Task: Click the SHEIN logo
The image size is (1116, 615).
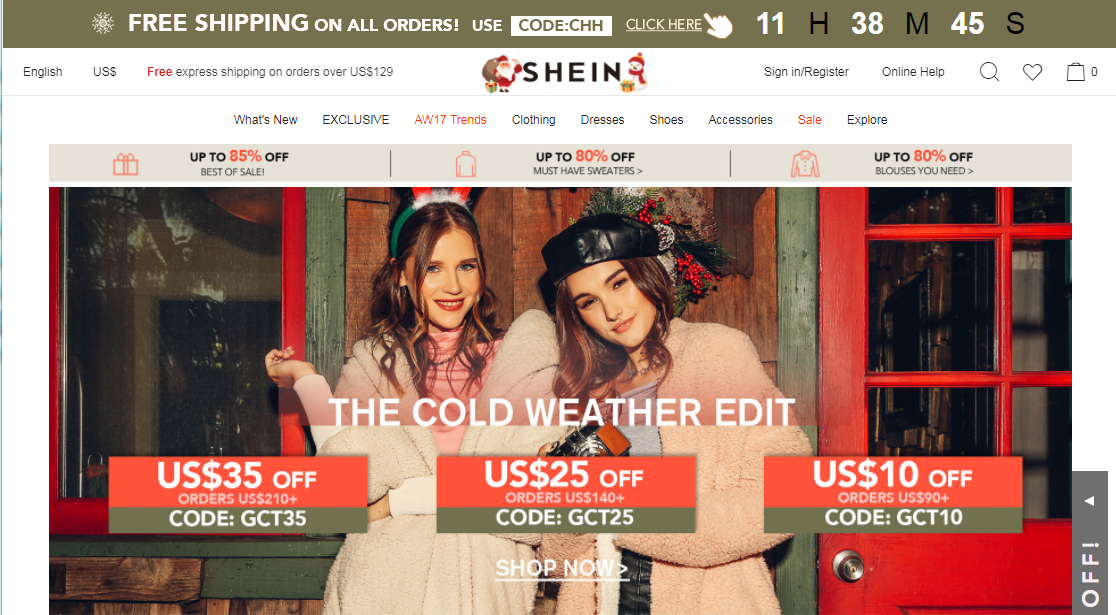Action: [x=565, y=72]
